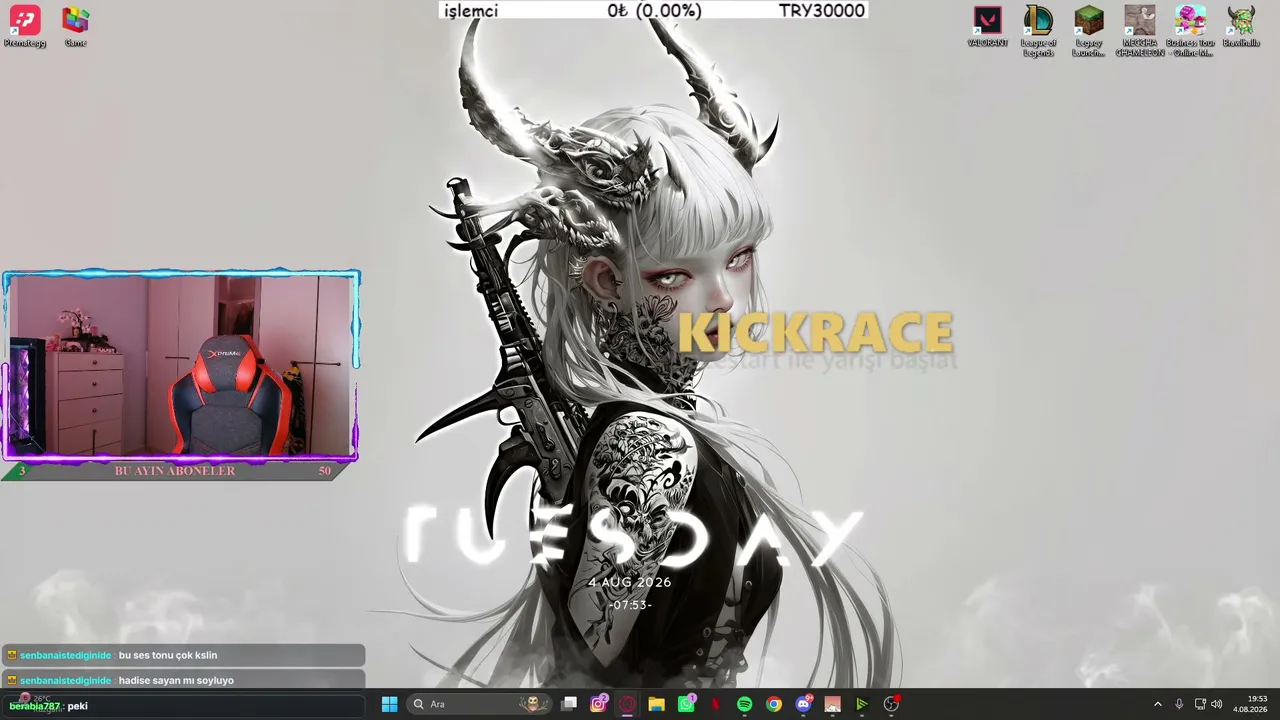Click the 'işlemci' label in top overlay
This screenshot has height=720, width=1280.
[471, 11]
